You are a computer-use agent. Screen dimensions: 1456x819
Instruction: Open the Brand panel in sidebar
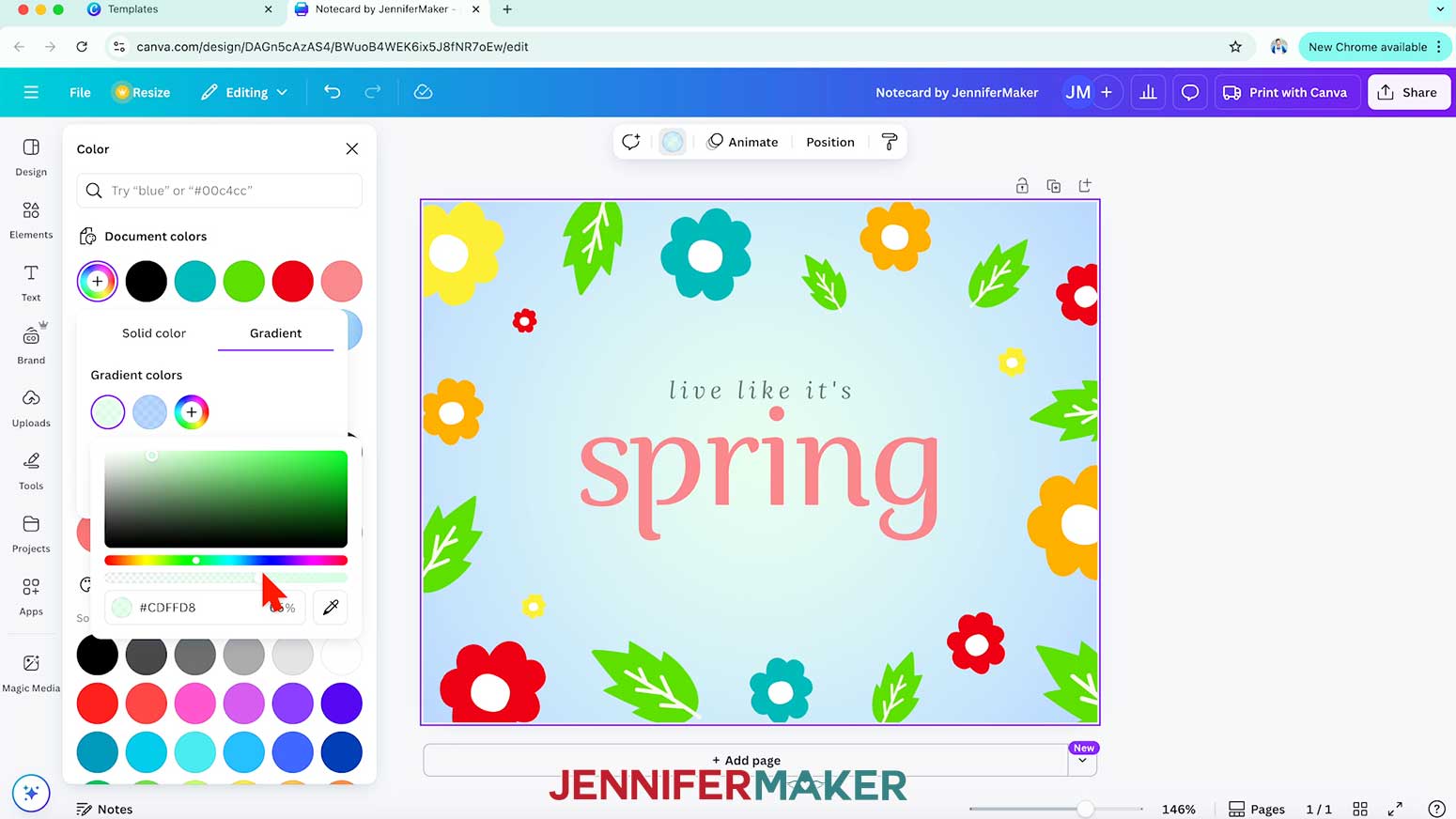coord(31,345)
